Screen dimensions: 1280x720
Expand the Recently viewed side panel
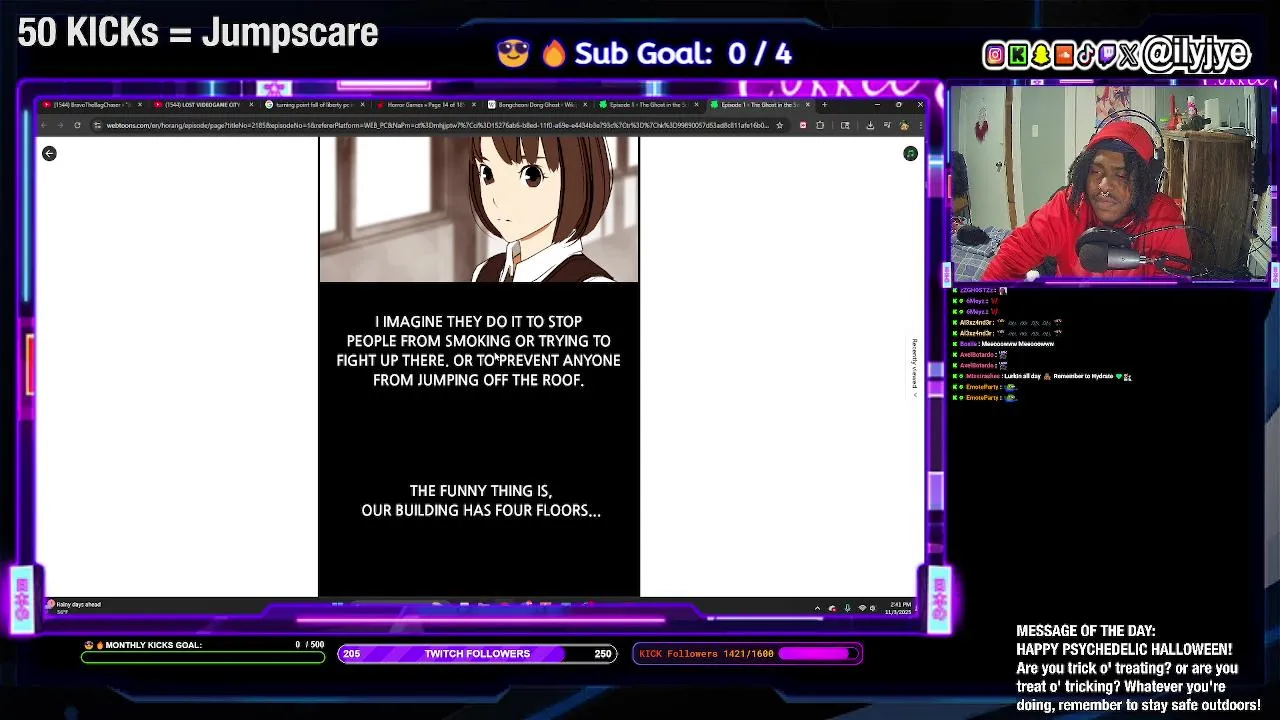tap(914, 368)
